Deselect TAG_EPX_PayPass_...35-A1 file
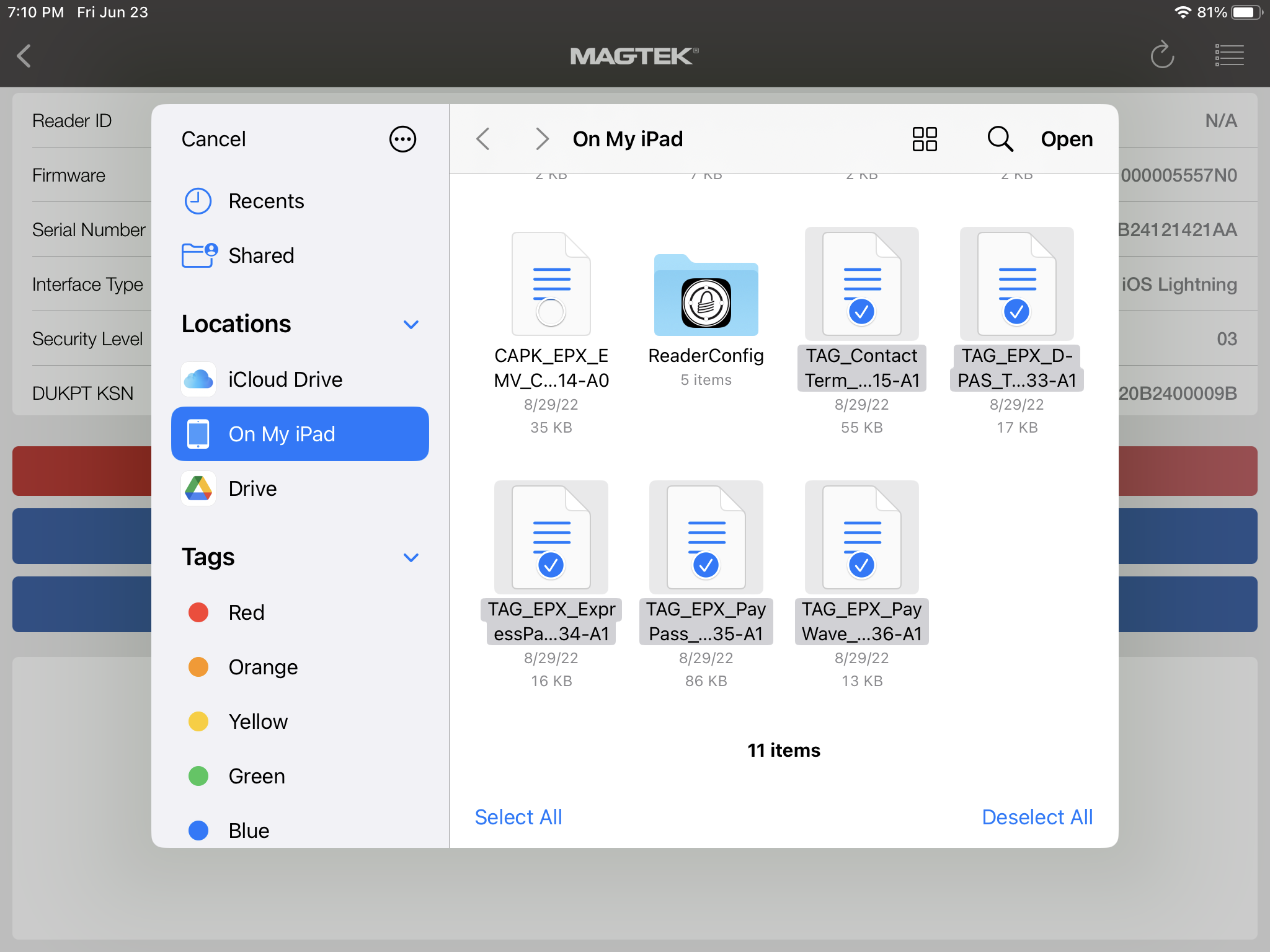Viewport: 1270px width, 952px height. click(706, 585)
